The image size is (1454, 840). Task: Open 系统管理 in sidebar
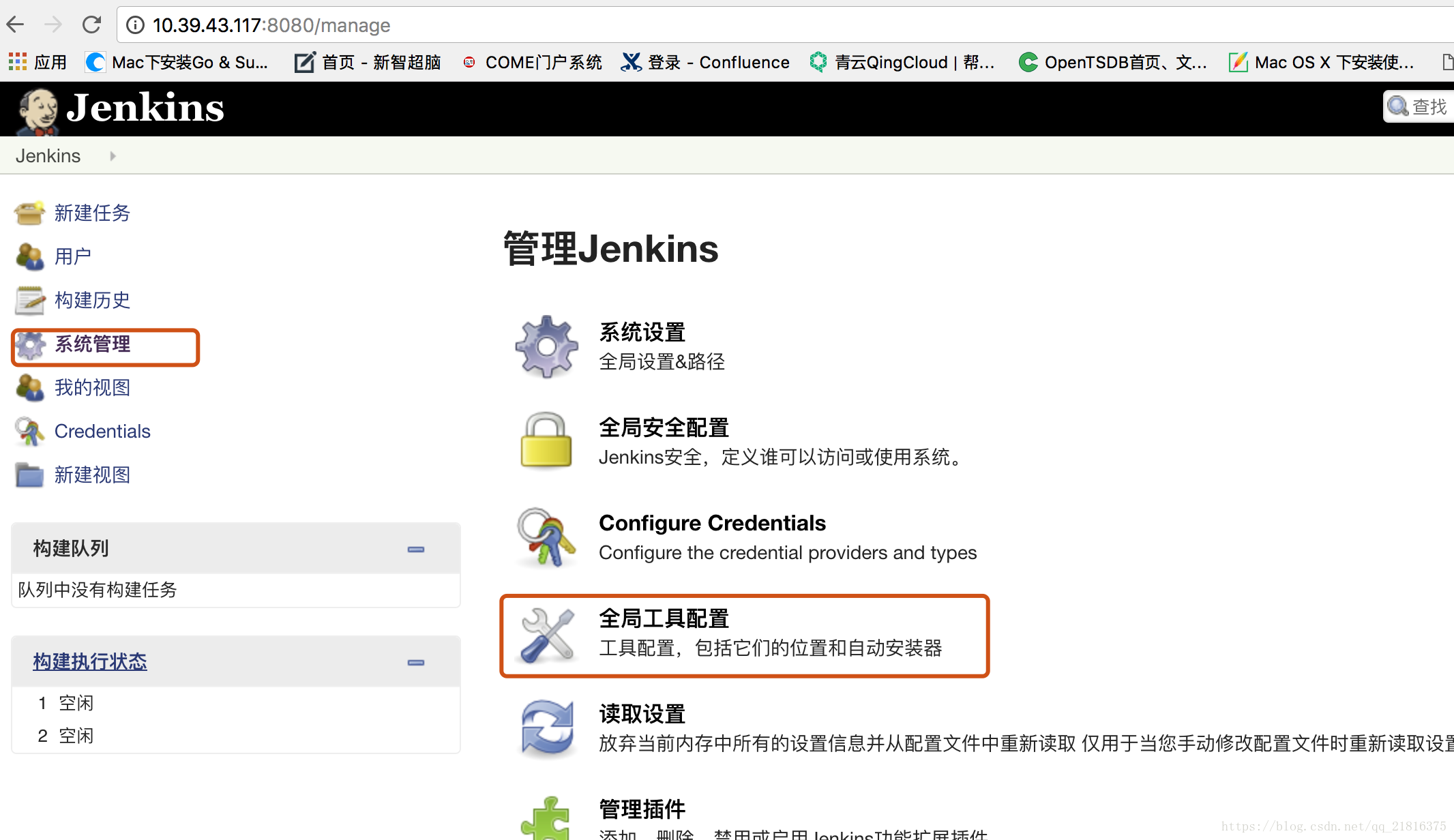click(92, 344)
